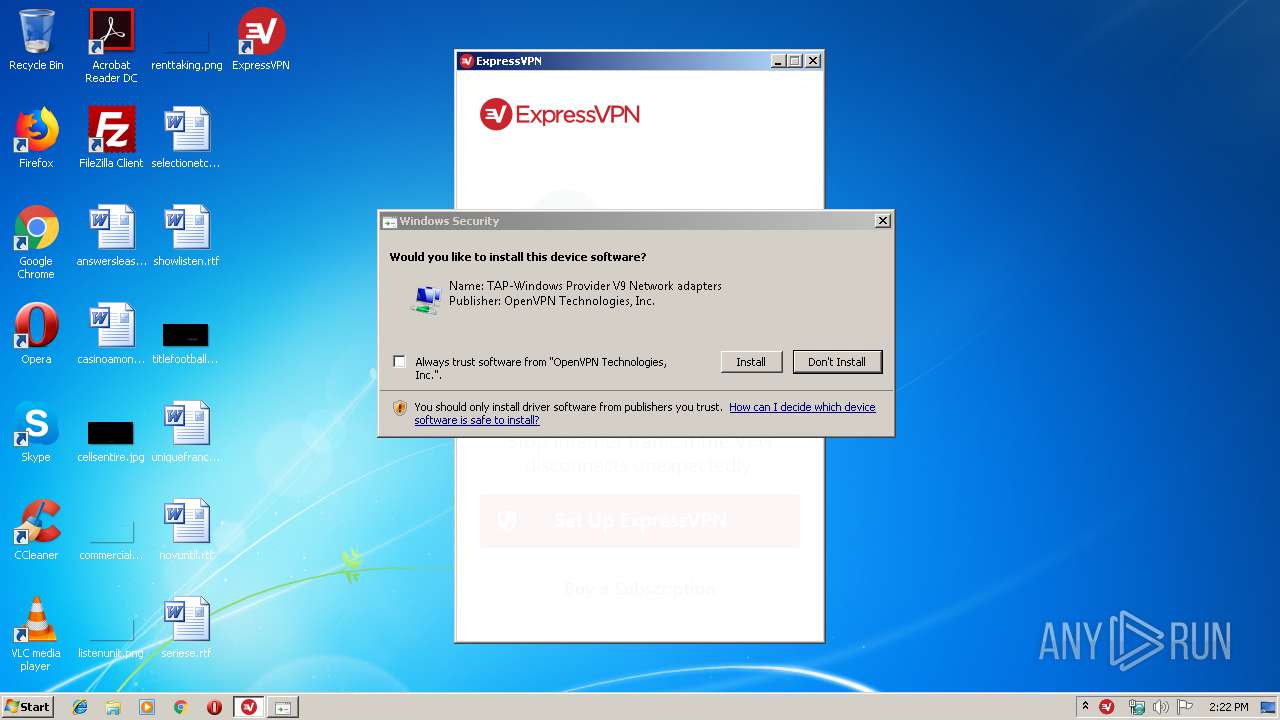
Task: Select casinoamon Word document icon
Action: click(111, 334)
